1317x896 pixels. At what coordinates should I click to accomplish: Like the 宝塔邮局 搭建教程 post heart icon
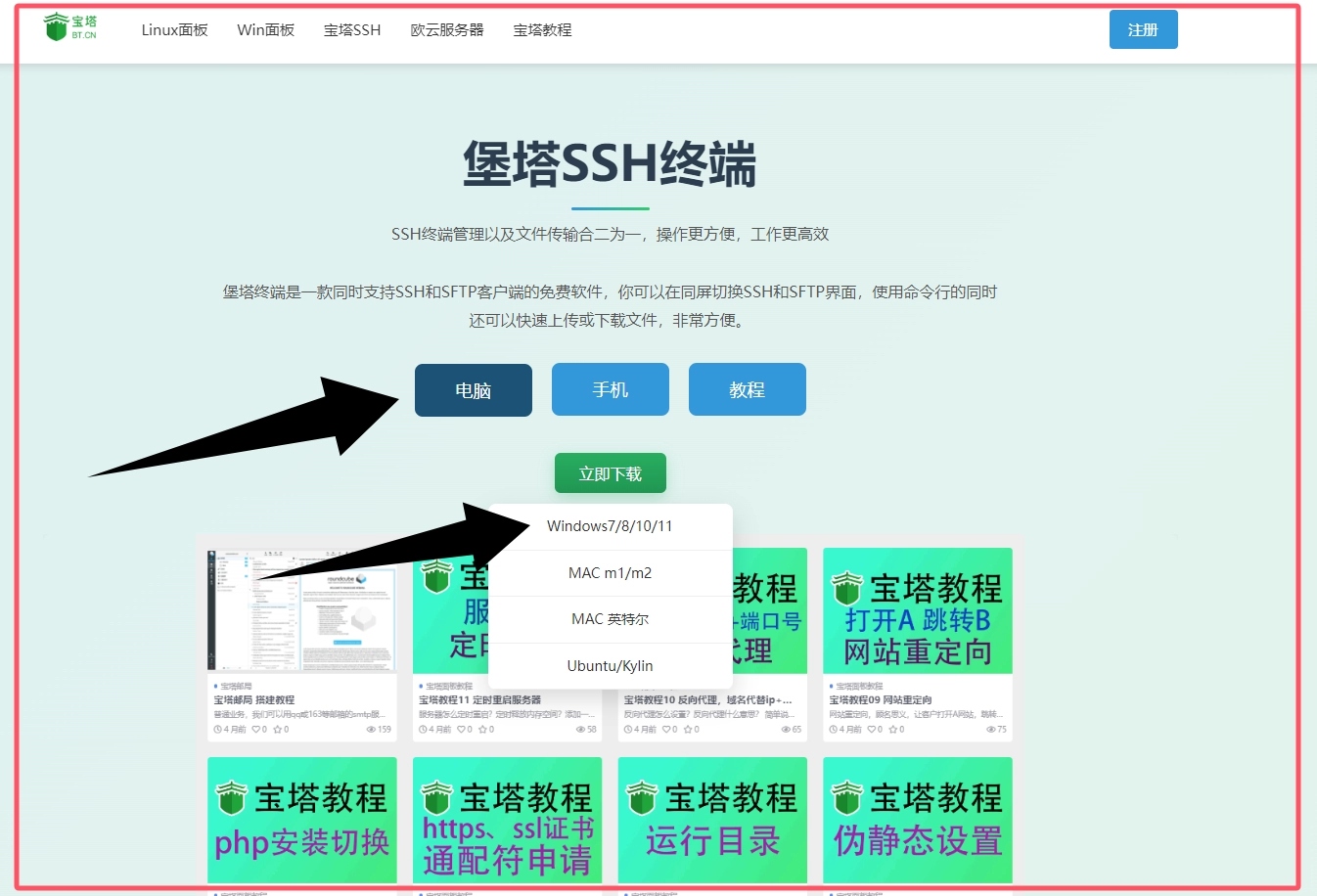click(x=256, y=730)
